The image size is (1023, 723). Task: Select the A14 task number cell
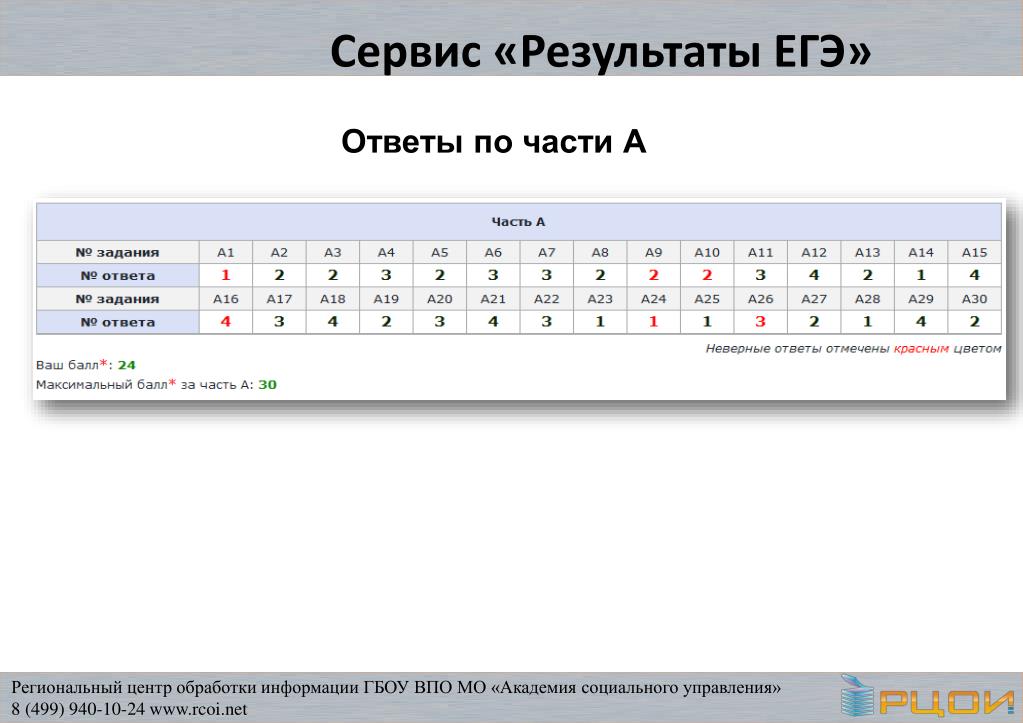click(x=921, y=253)
